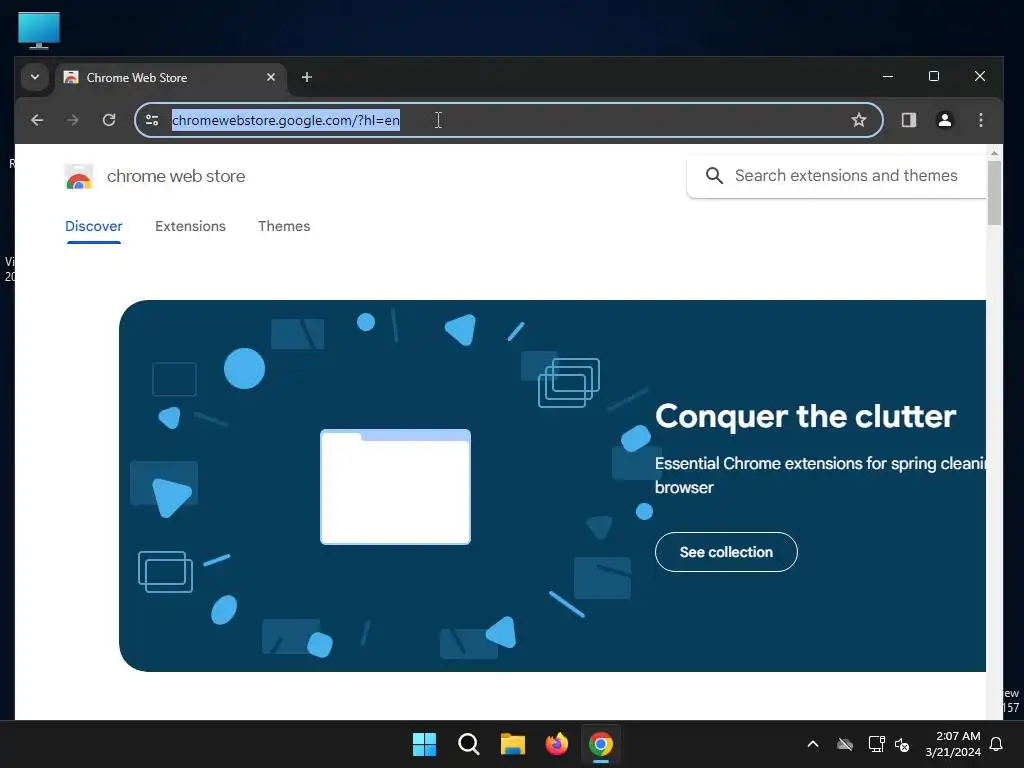Minimize the Chrome window

(x=888, y=76)
